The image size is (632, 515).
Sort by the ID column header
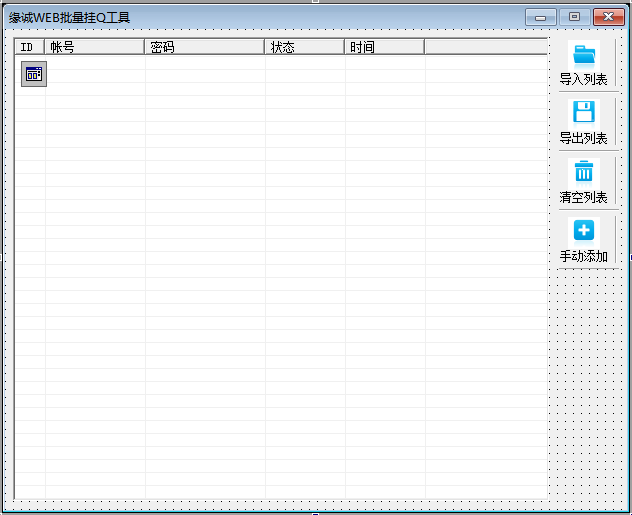[x=29, y=47]
